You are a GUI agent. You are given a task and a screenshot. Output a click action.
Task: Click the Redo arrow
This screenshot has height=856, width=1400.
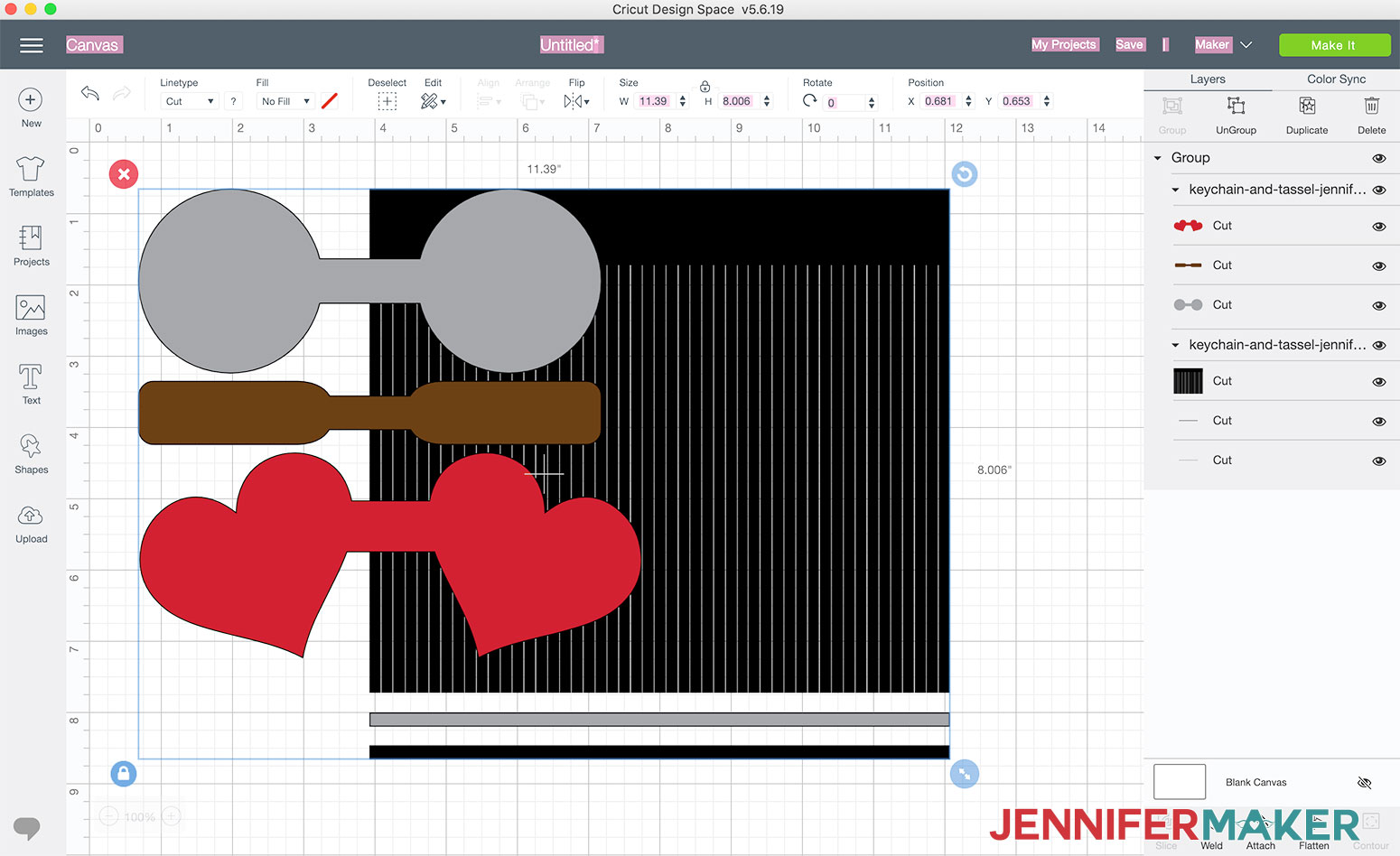122,93
